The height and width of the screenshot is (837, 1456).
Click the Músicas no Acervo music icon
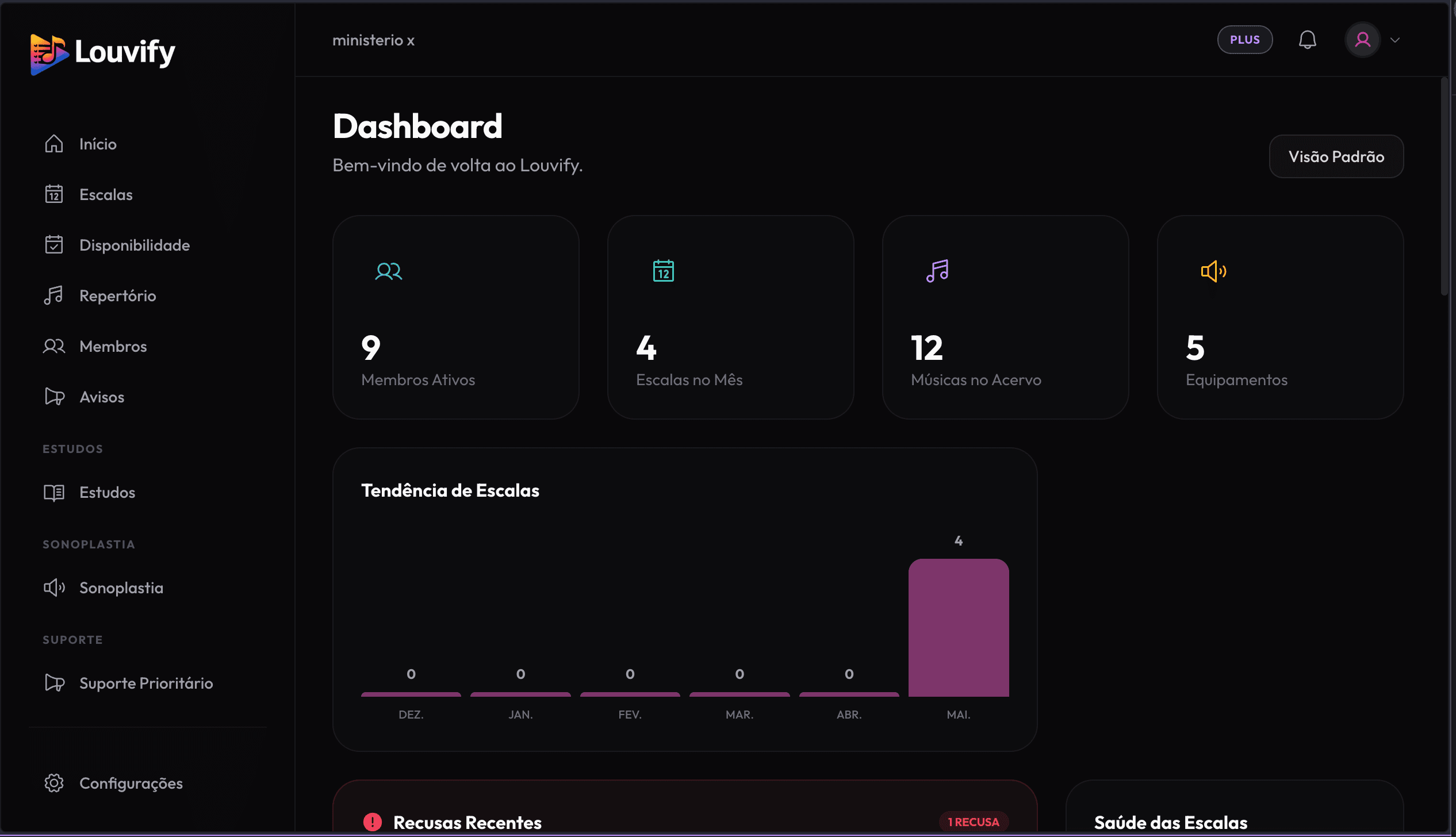(x=937, y=271)
